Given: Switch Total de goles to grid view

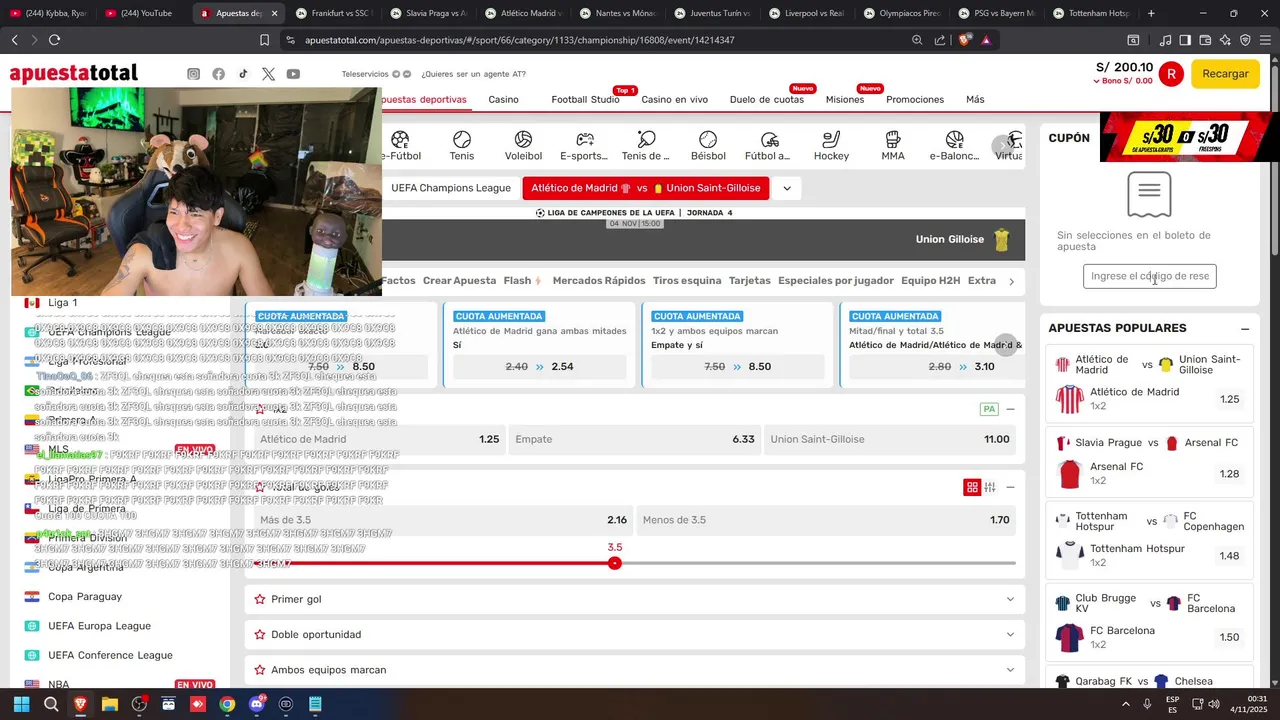Looking at the screenshot, I should click(971, 487).
